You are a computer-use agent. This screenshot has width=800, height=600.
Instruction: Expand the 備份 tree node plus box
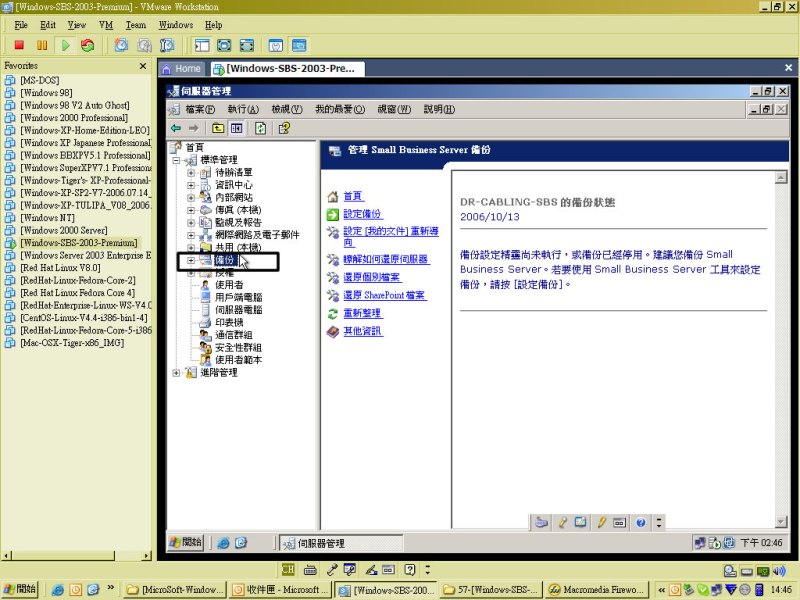point(190,260)
